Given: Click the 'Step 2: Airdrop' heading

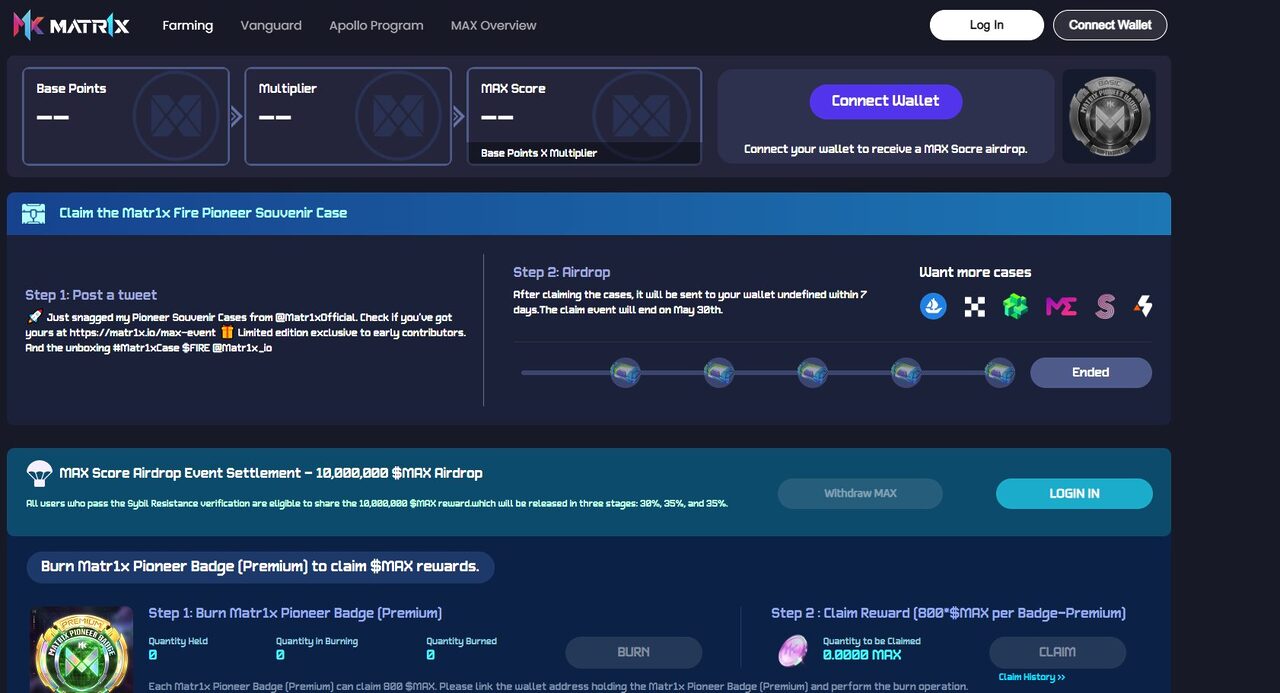Looking at the screenshot, I should click(561, 272).
